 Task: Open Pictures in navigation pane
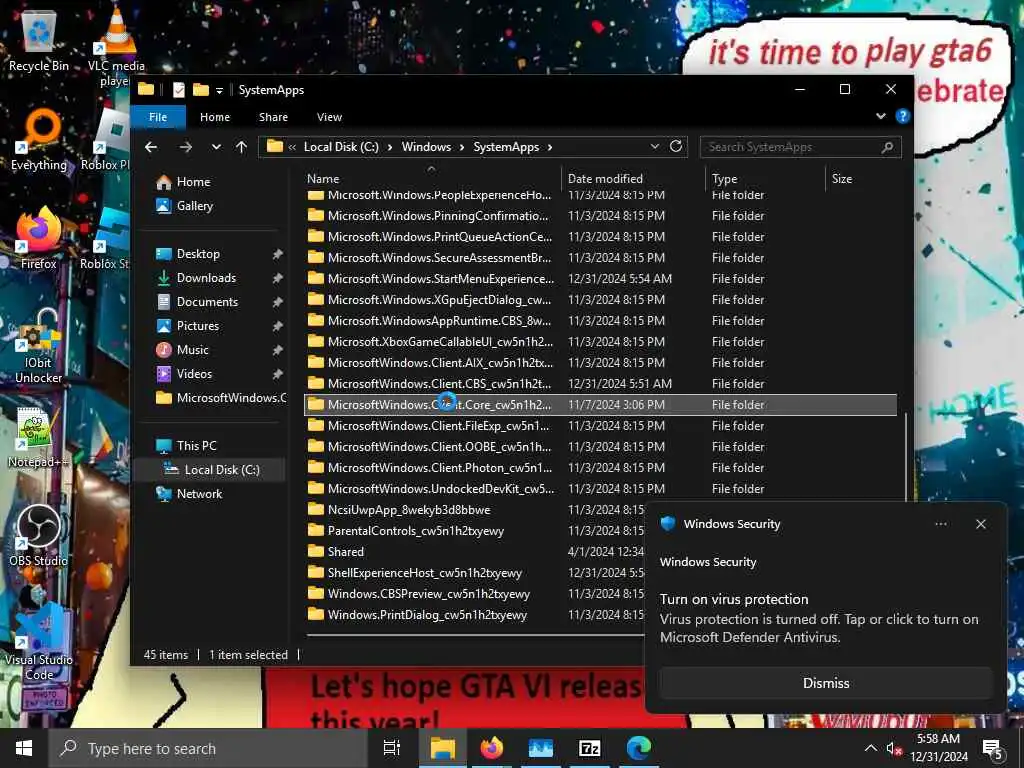coord(198,325)
